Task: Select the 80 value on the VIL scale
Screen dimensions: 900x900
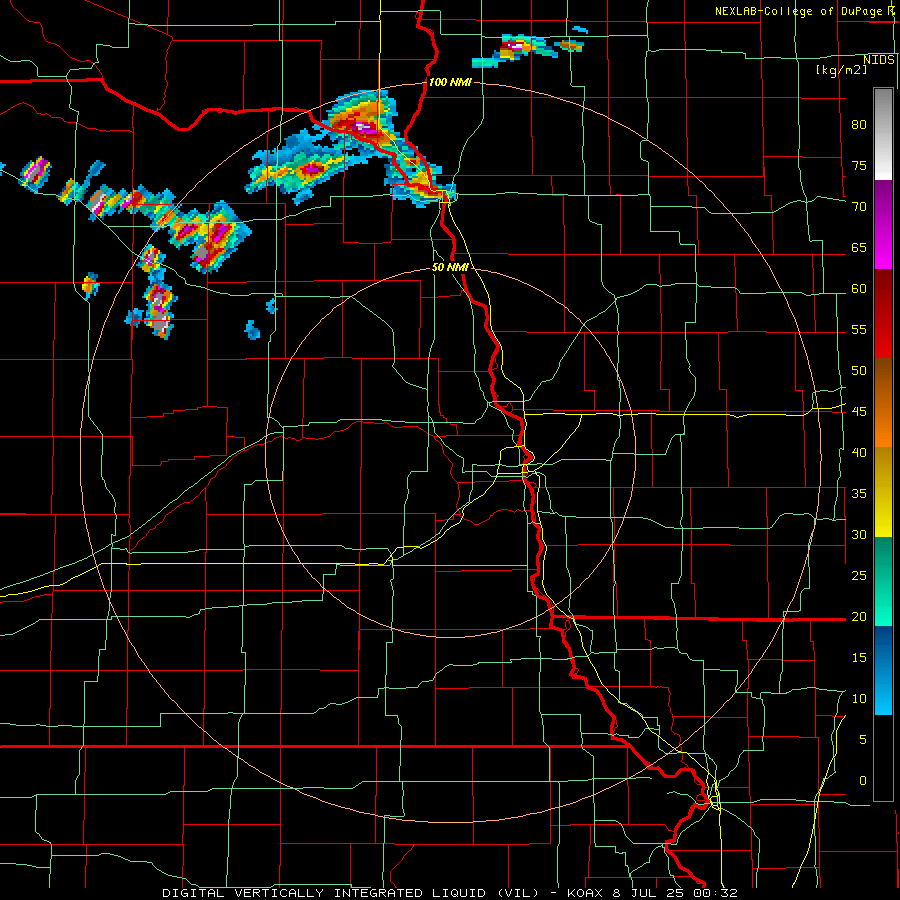Action: pyautogui.click(x=859, y=125)
